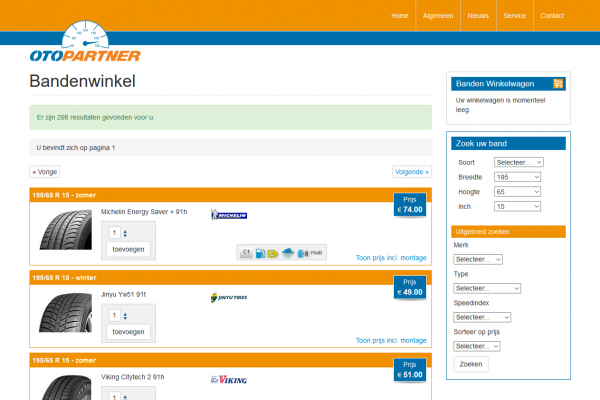600x400 pixels.
Task: Open the Jinyu Yw51 winter tyre image
Action: tap(65, 312)
